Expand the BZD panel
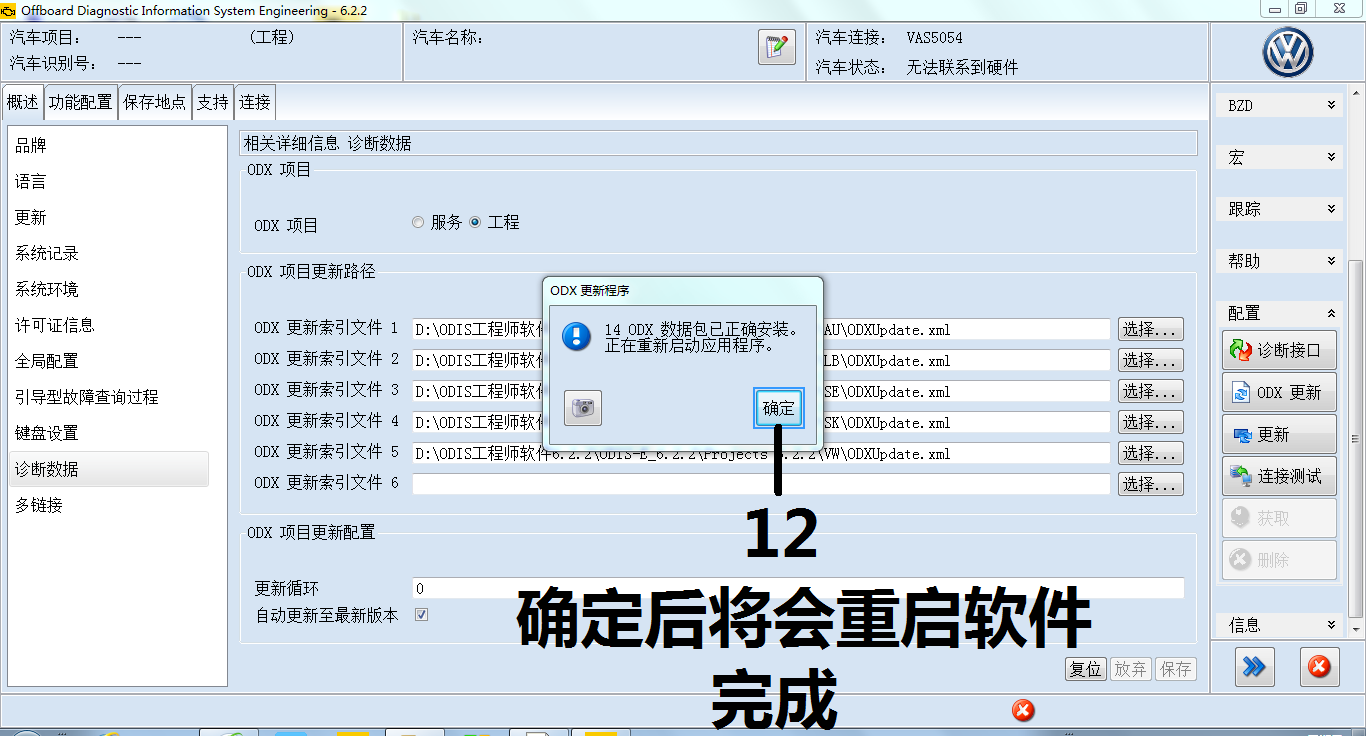The image size is (1366, 736). [x=1280, y=105]
